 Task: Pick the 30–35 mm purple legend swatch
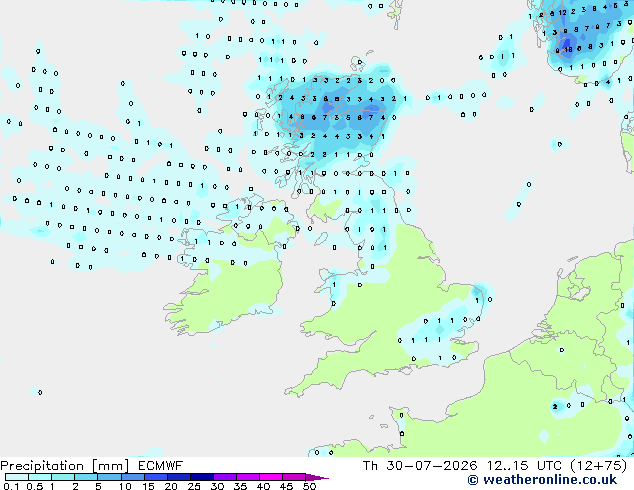coord(224,477)
